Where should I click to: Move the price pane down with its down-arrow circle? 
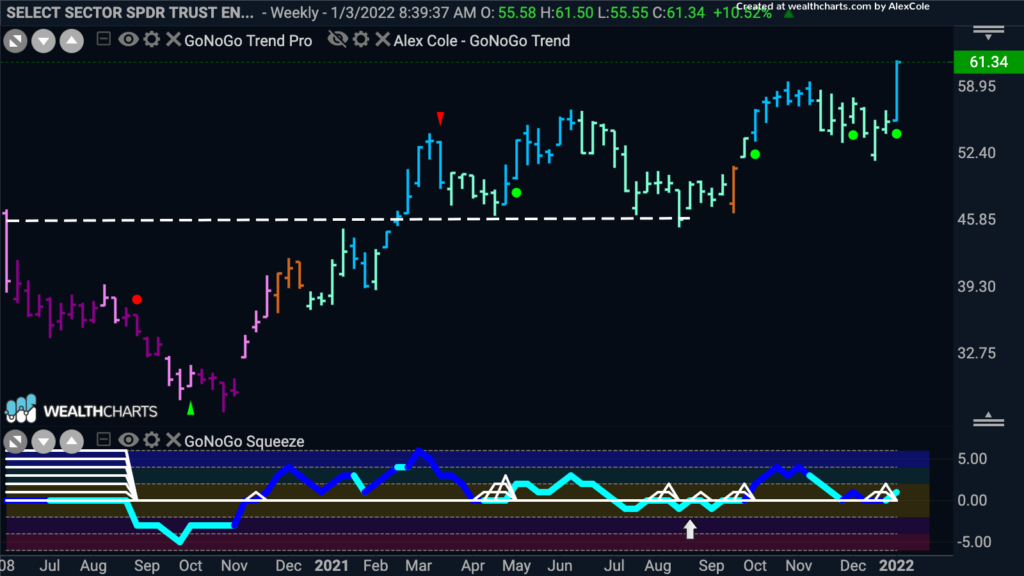click(43, 41)
